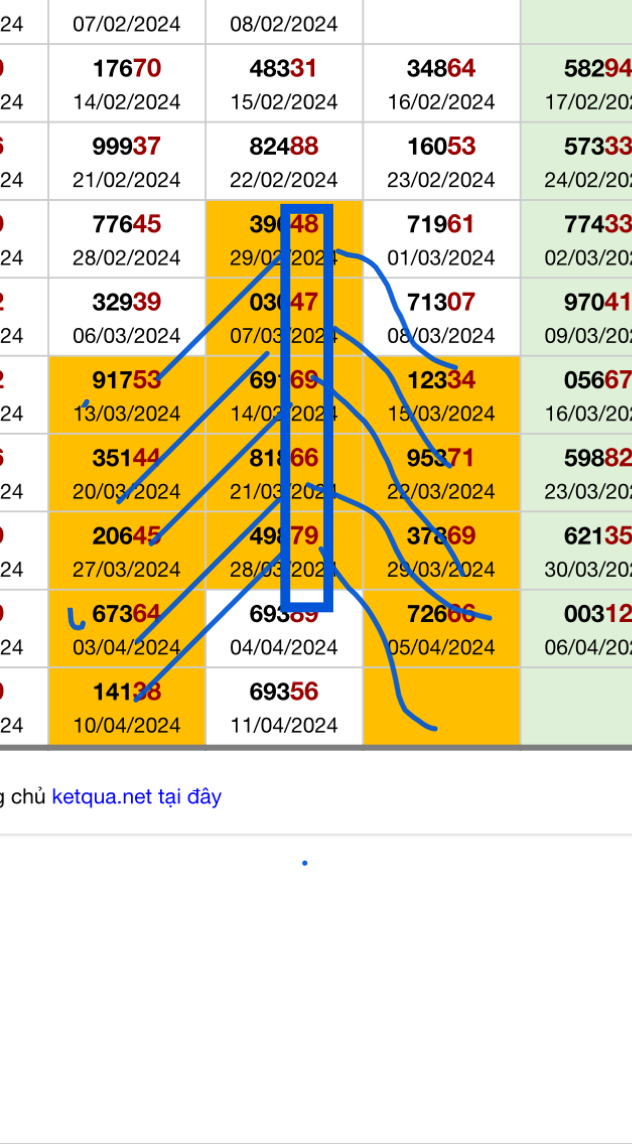
Task: Select the date 15/03/2024
Action: point(442,414)
